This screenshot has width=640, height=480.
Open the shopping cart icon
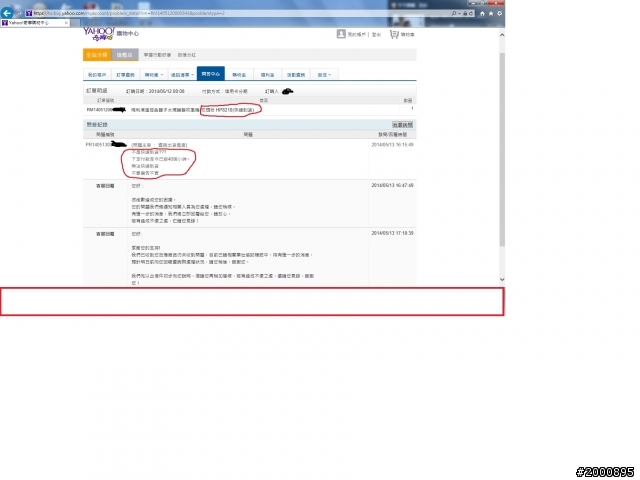(394, 34)
